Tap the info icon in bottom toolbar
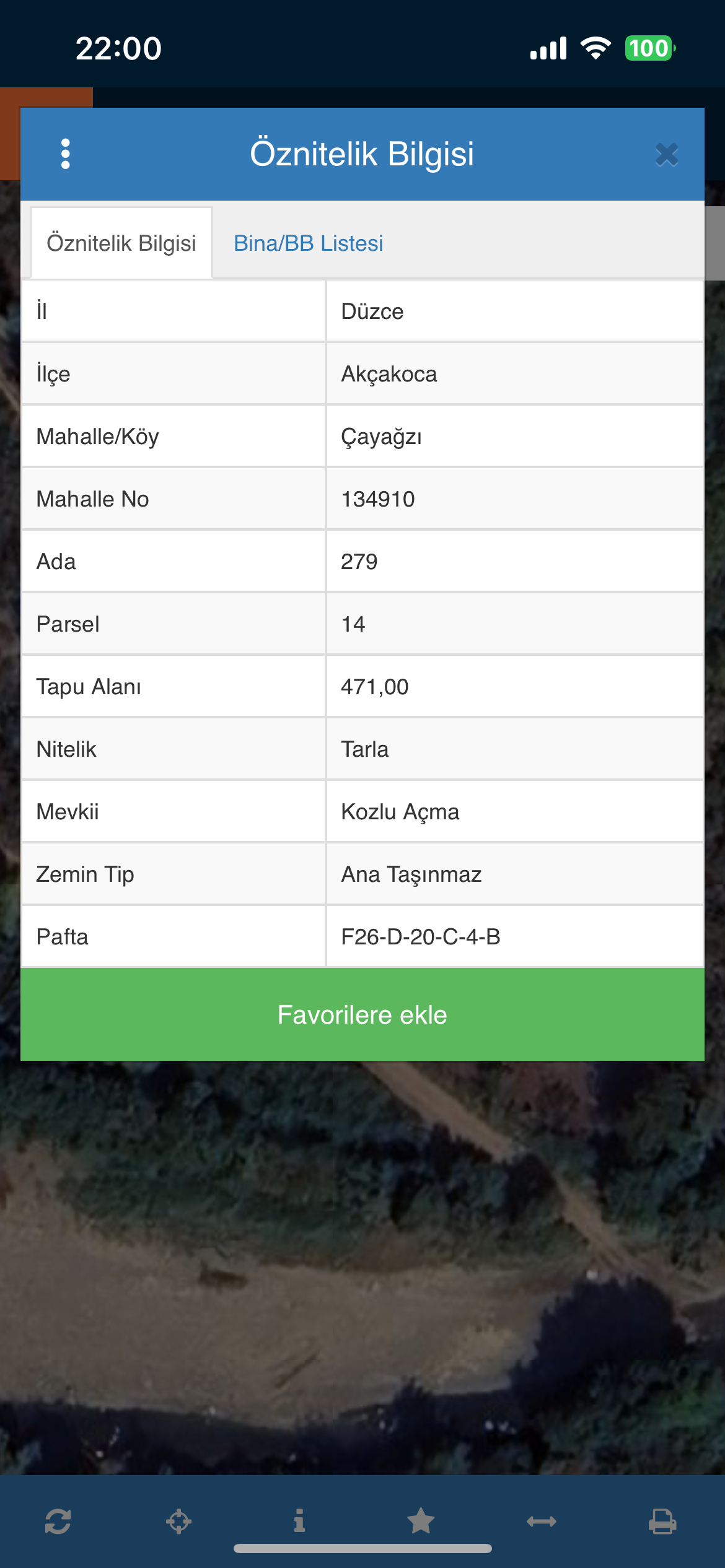The height and width of the screenshot is (1568, 725). coord(299,1520)
